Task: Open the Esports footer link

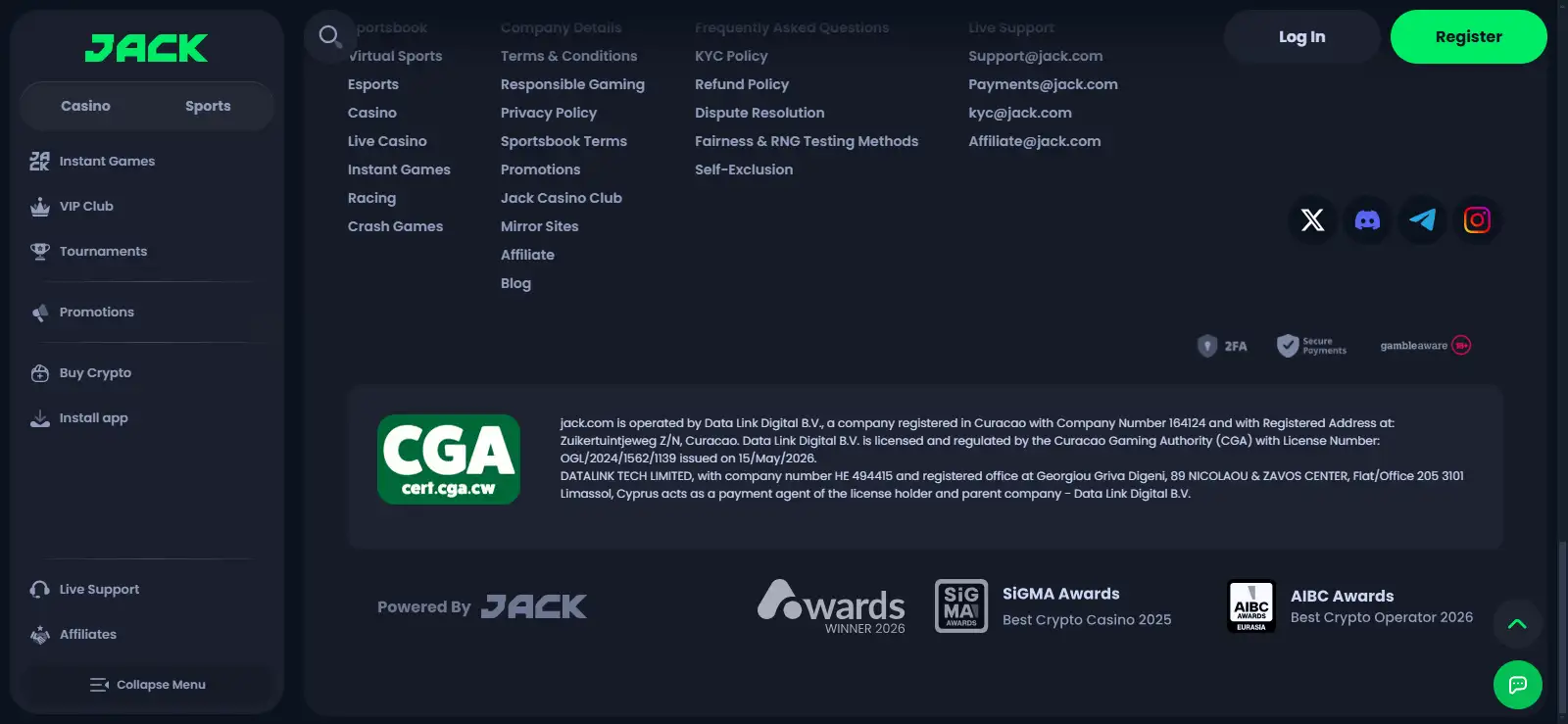Action: tap(373, 84)
